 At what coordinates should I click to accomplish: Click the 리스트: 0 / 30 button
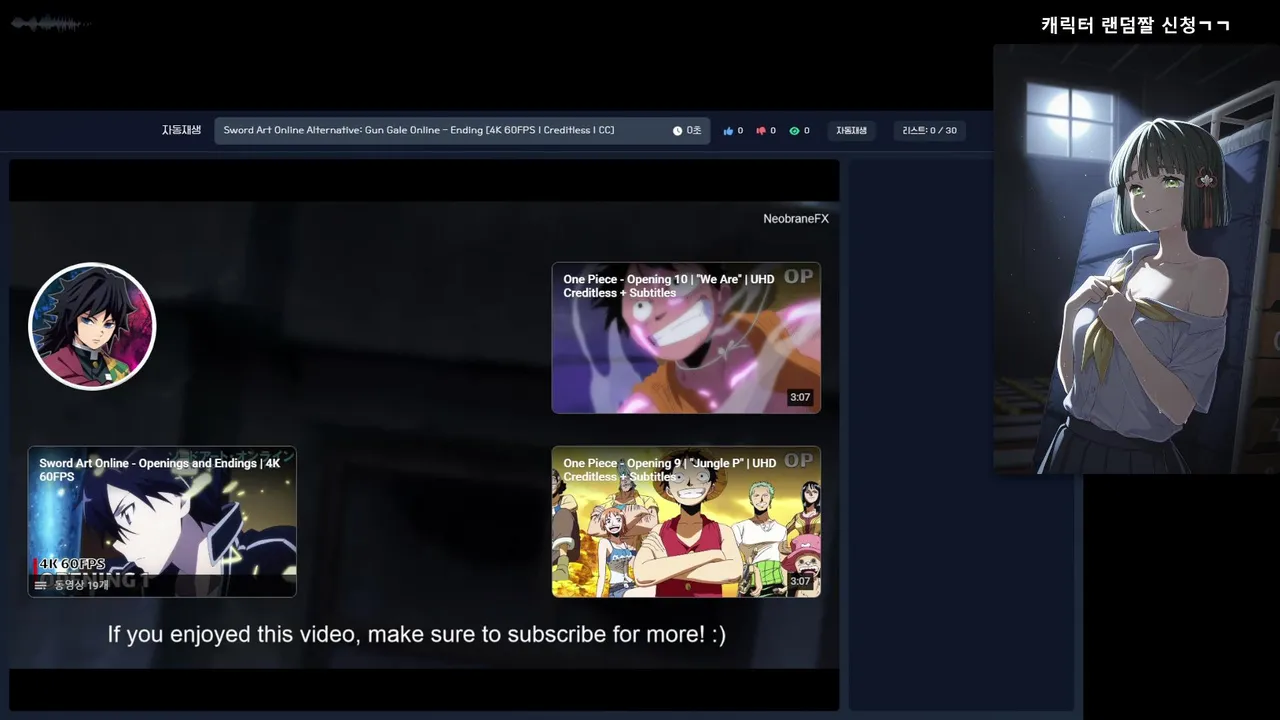click(929, 131)
